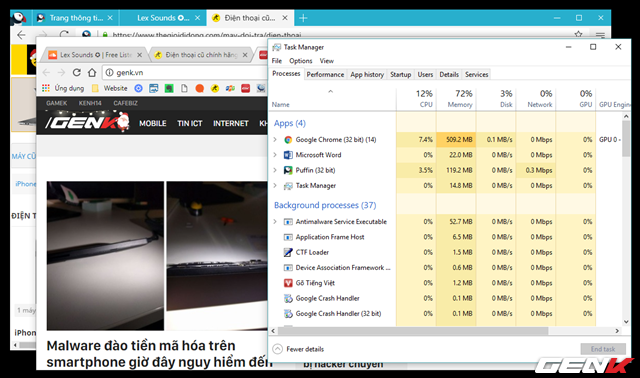Click Chrome's back arrow
This screenshot has width=640, height=378.
[x=46, y=73]
